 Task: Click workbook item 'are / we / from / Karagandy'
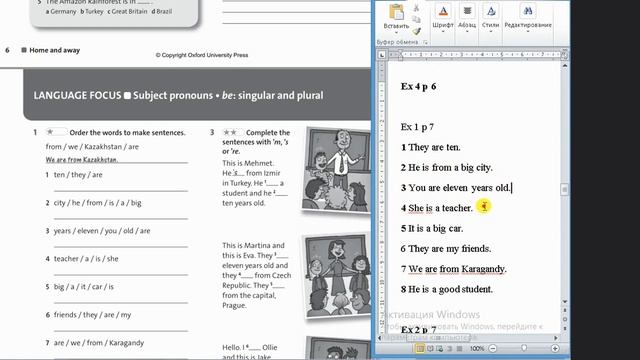coord(99,343)
